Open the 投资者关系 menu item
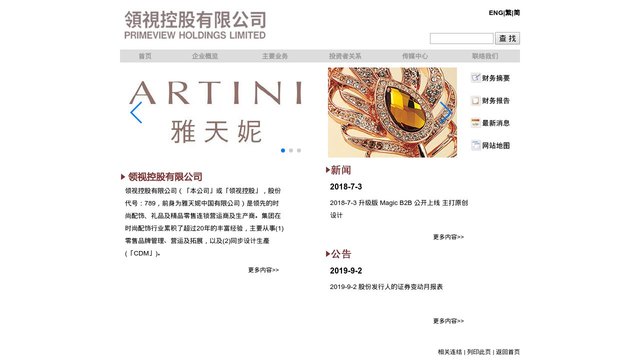Image resolution: width=640 pixels, height=360 pixels. 345,56
